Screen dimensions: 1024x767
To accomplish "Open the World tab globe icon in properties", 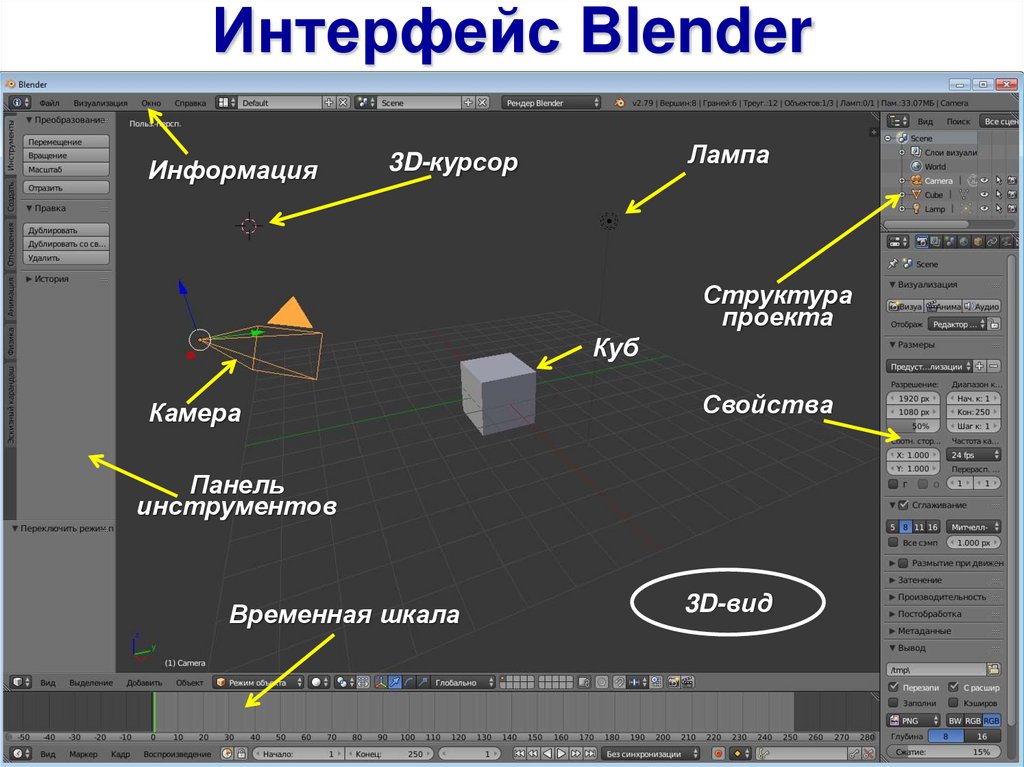I will coord(964,242).
